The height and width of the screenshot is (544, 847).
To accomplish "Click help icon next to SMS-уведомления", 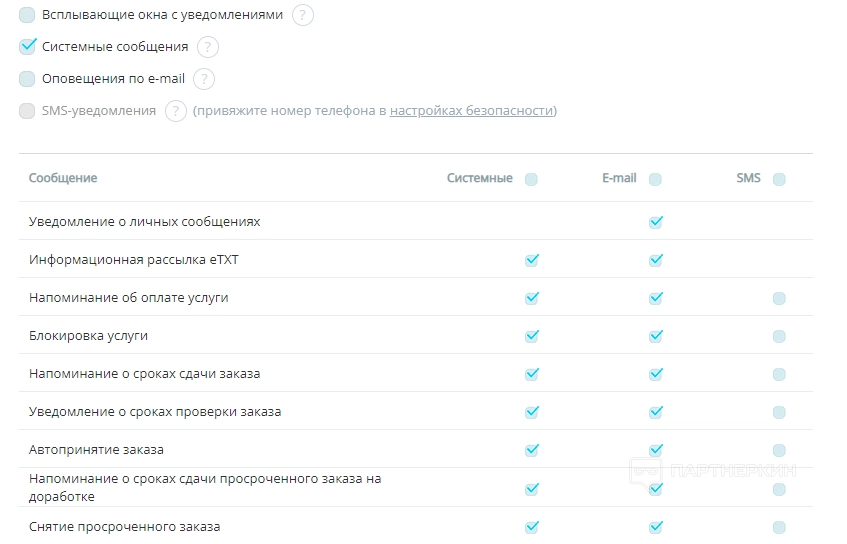I will [176, 111].
